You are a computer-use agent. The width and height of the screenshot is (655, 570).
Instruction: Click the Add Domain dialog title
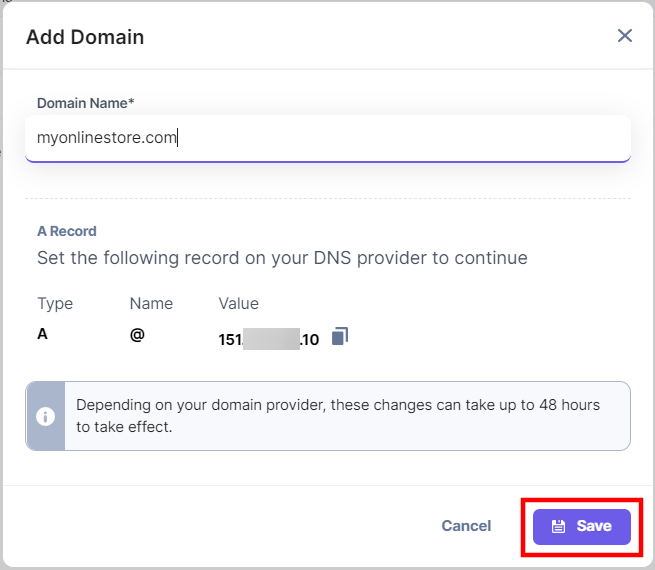pos(85,37)
